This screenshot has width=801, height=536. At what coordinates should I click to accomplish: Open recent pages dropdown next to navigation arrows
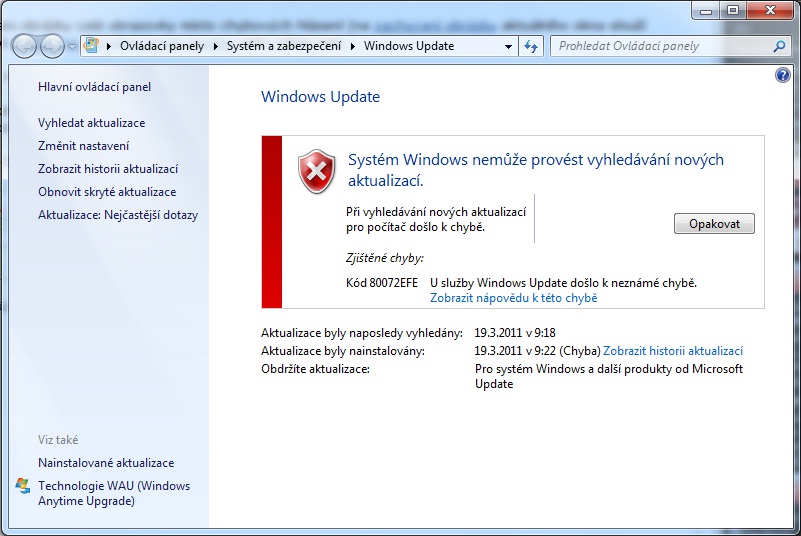pyautogui.click(x=72, y=47)
